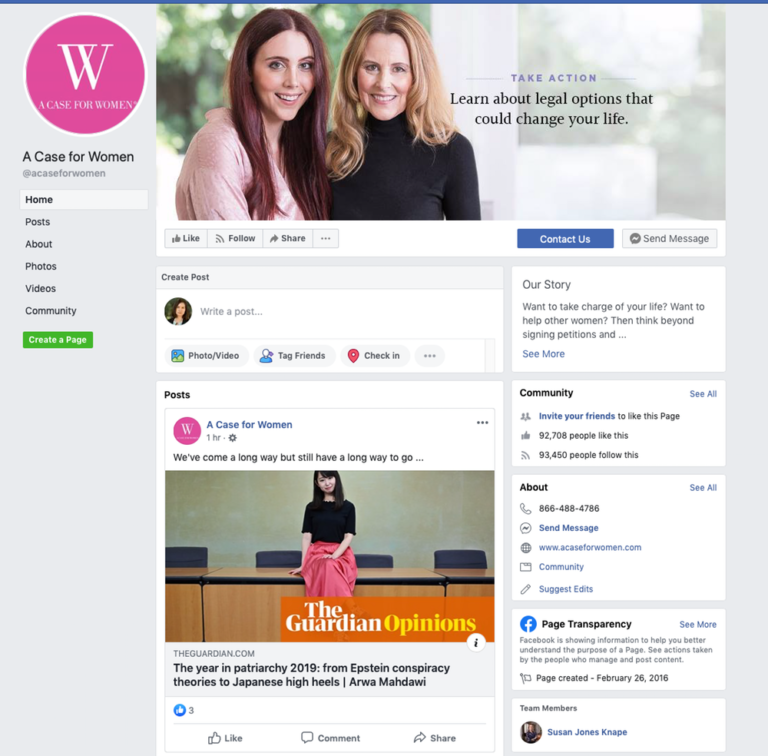The width and height of the screenshot is (768, 756).
Task: Toggle Follow for A Case for Women
Action: pyautogui.click(x=235, y=238)
